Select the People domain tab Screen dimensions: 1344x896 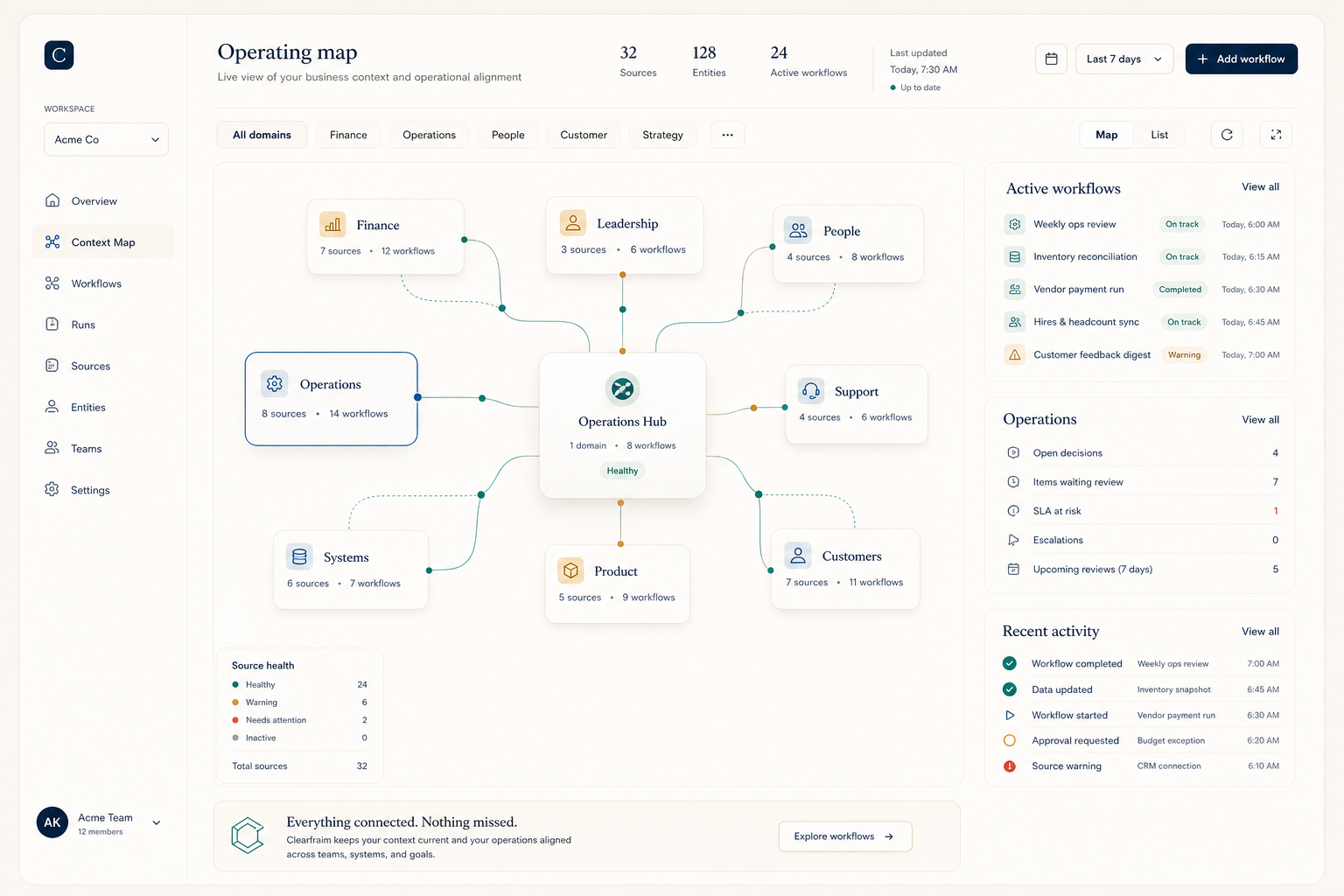click(508, 135)
